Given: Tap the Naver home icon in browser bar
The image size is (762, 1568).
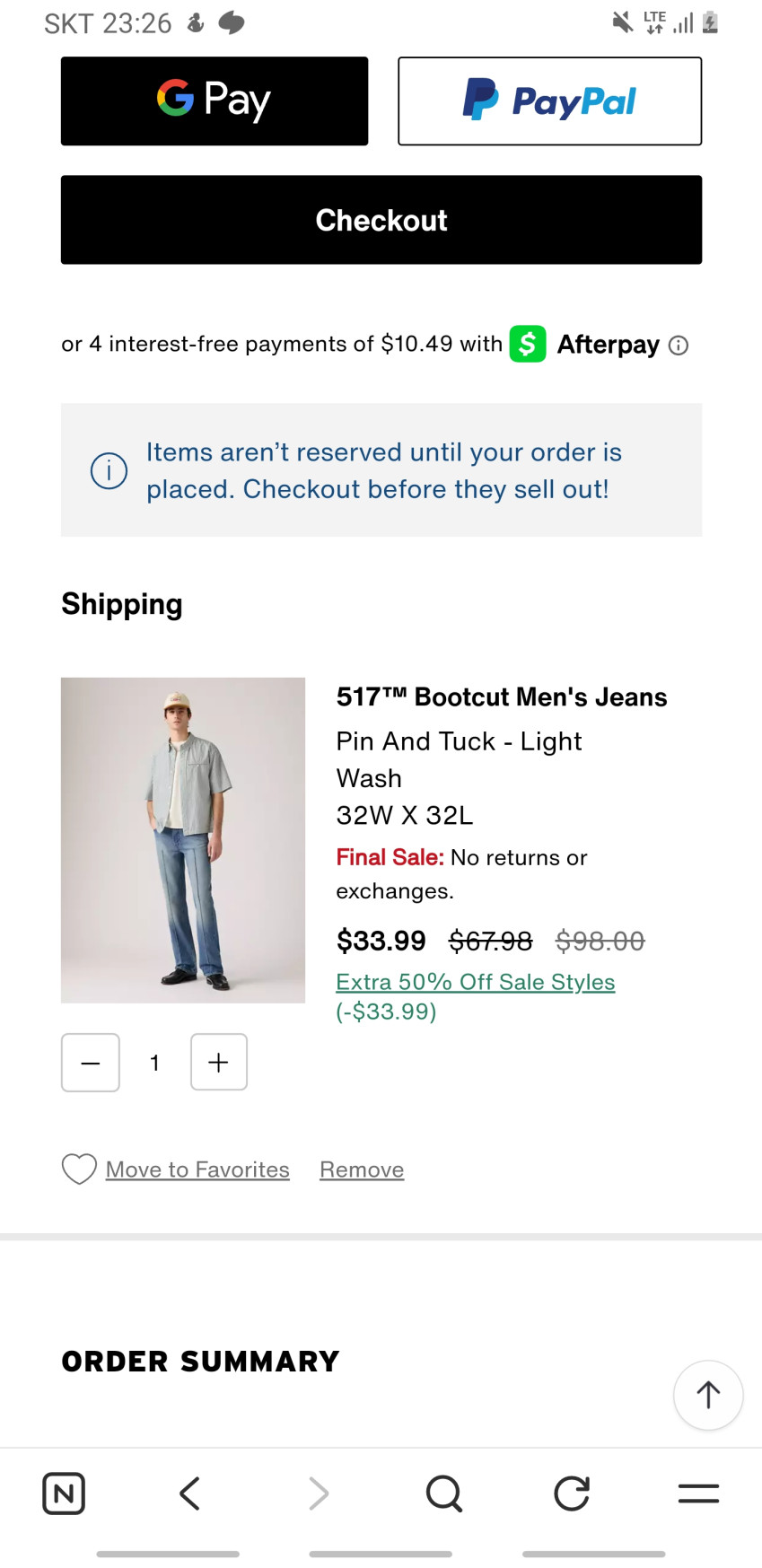Looking at the screenshot, I should [x=64, y=1494].
